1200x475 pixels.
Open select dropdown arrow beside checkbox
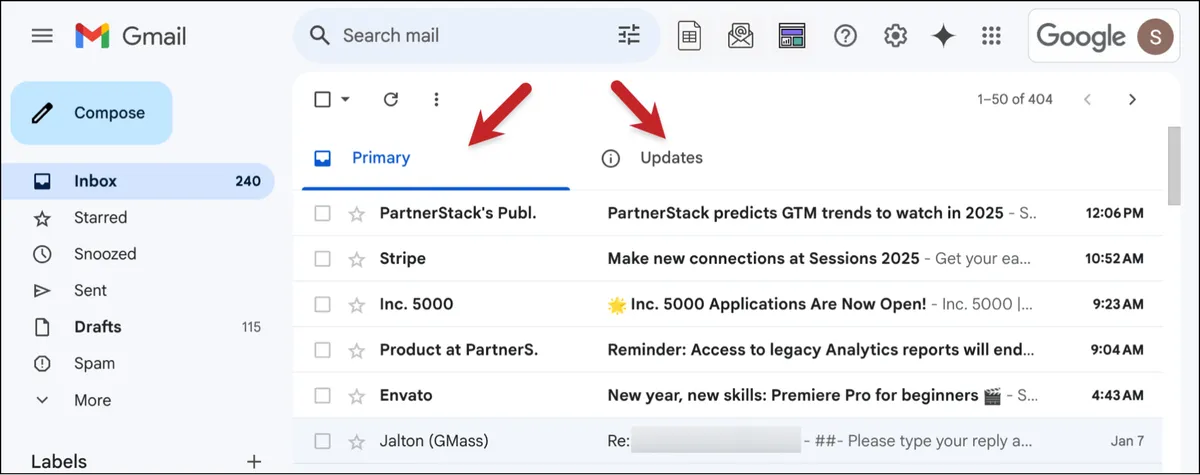coord(345,99)
